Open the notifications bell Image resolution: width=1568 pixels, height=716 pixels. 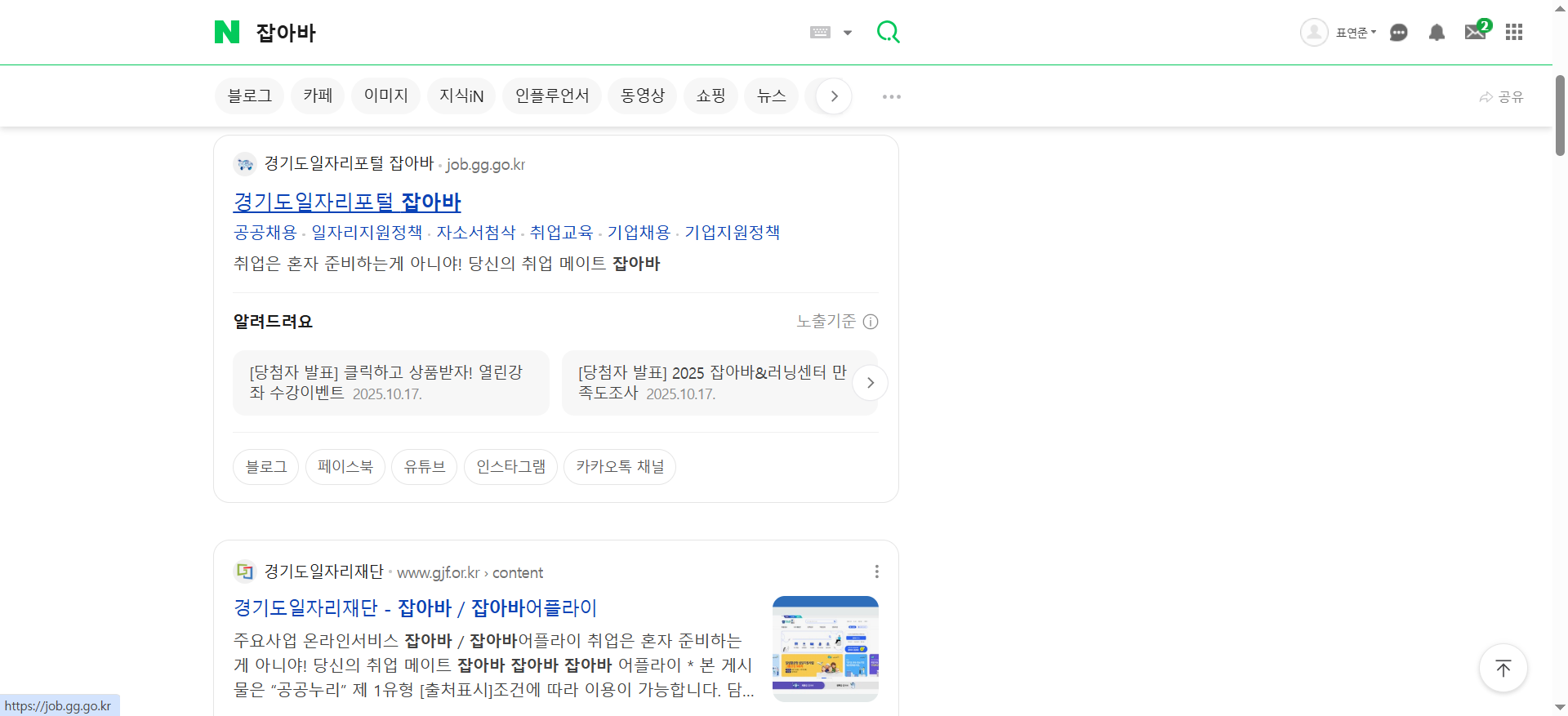click(x=1437, y=33)
